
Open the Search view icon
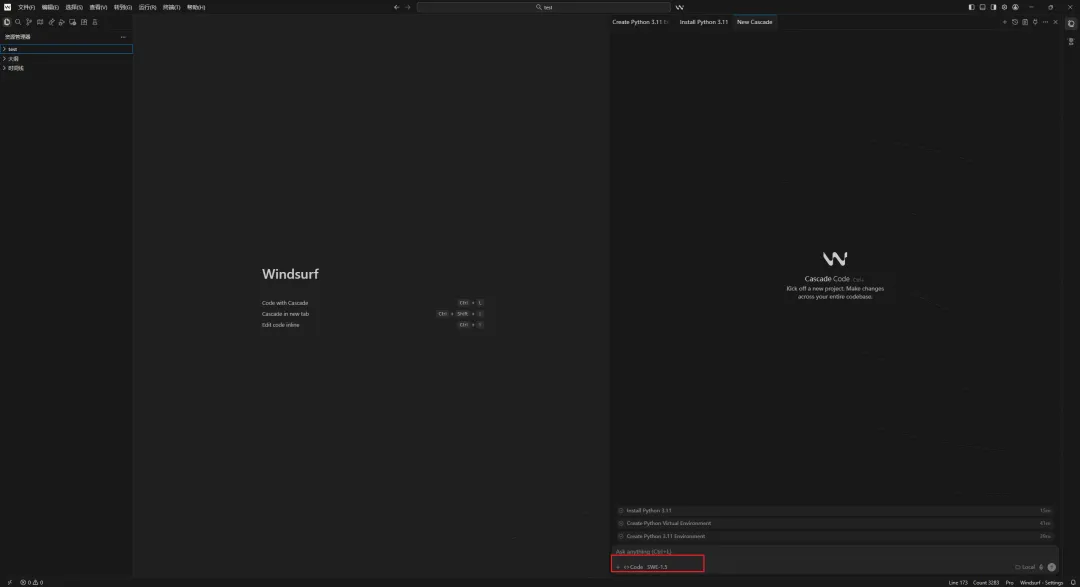tap(18, 22)
